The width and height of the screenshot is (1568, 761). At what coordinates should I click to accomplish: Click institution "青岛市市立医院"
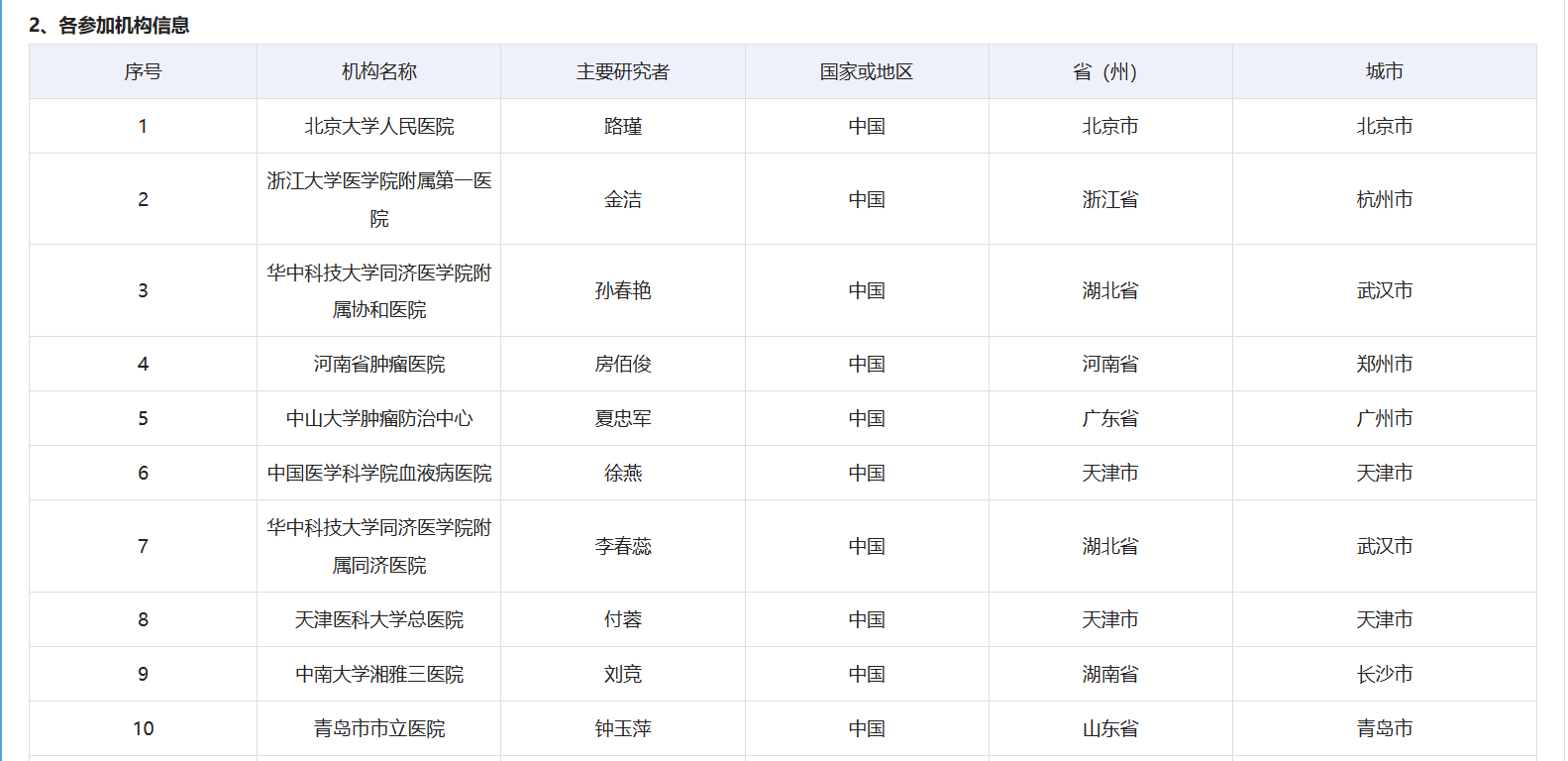(x=379, y=728)
